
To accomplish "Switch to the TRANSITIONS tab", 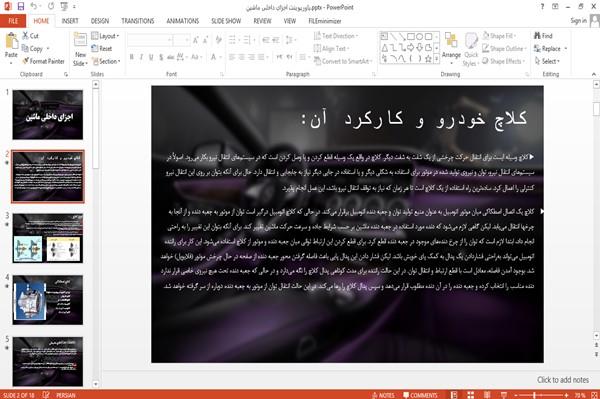I will point(138,21).
